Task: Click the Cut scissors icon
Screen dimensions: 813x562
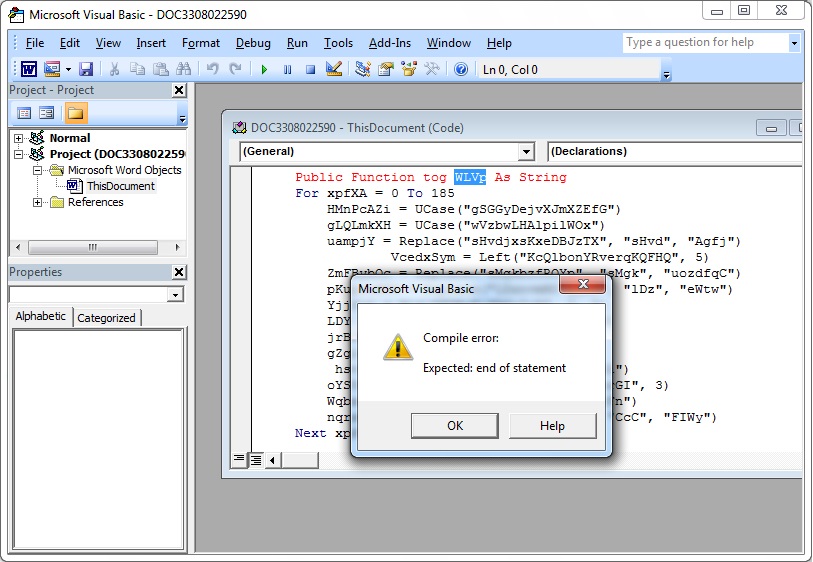Action: coord(115,69)
